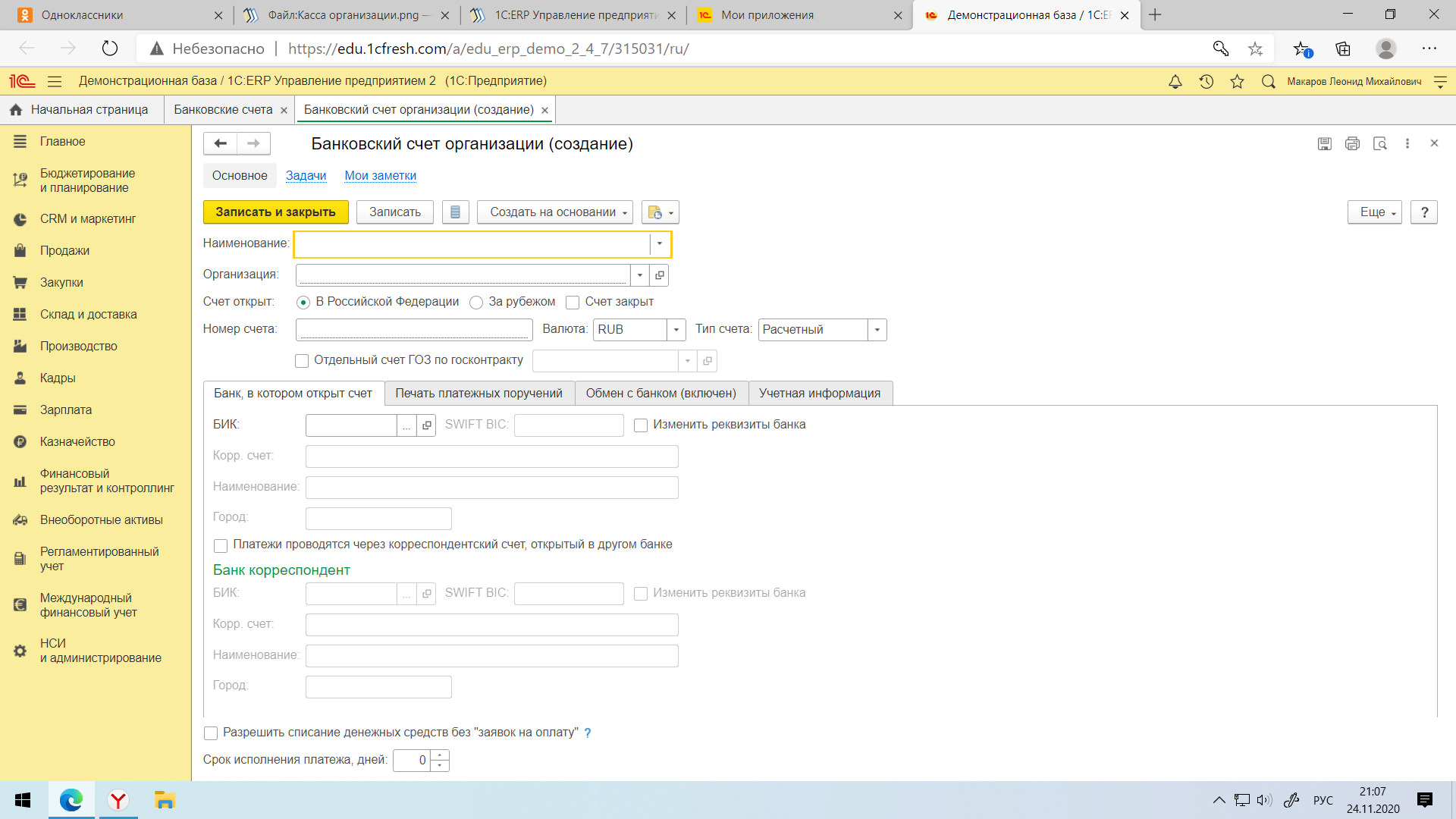Open the search magnifier in 1C header
This screenshot has height=819, width=1456.
tap(1268, 81)
